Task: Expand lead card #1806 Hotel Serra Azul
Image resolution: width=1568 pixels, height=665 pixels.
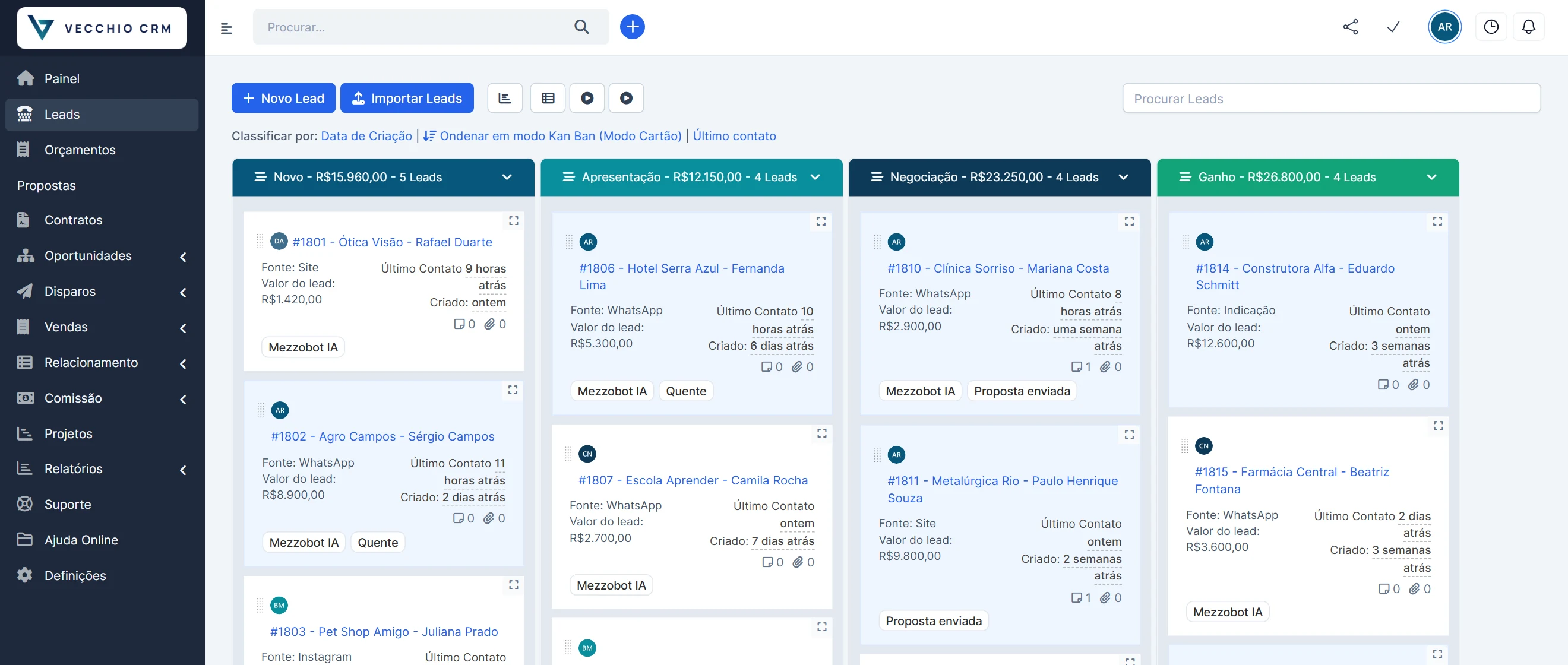Action: [821, 221]
